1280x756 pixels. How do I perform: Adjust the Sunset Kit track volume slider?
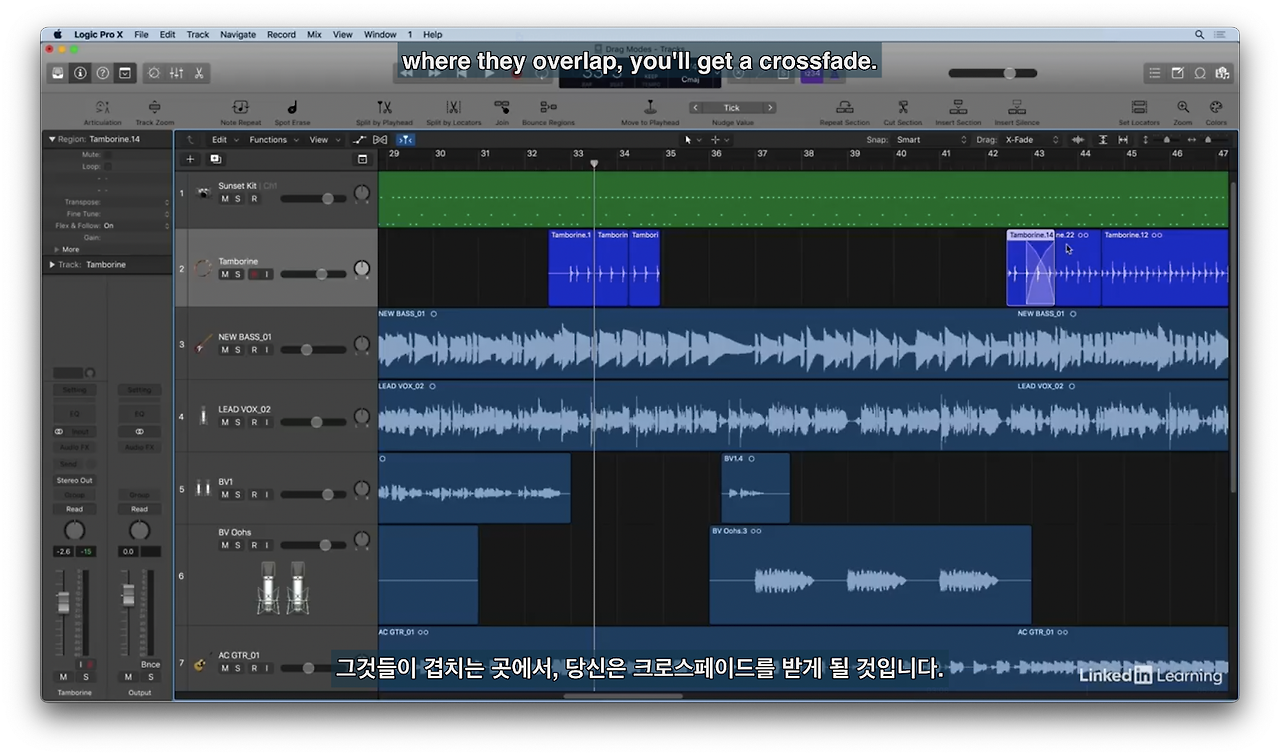314,199
